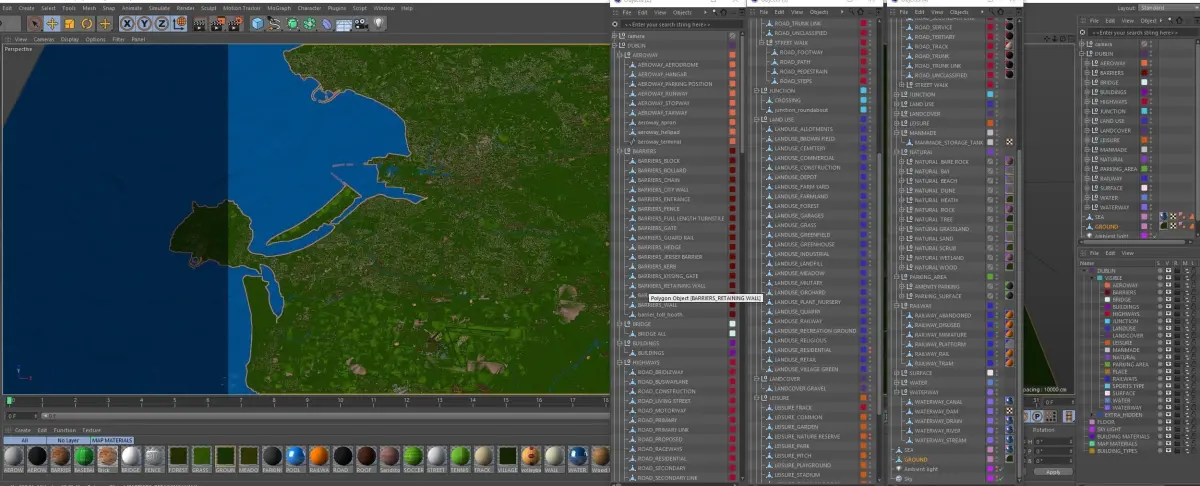Toggle solo on the SPORTS TYPE layer
The height and width of the screenshot is (486, 1200).
pyautogui.click(x=1160, y=386)
